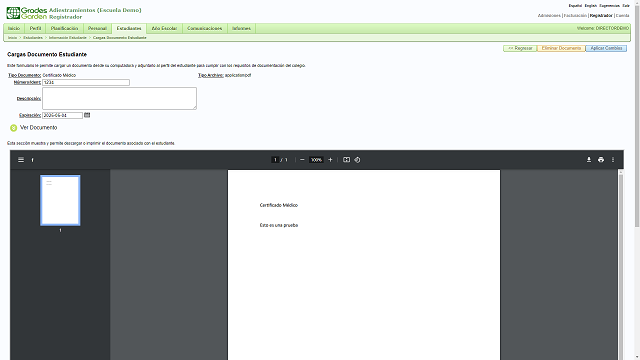This screenshot has width=640, height=360.
Task: Click the Tipo Documento label
Action: coord(24,75)
